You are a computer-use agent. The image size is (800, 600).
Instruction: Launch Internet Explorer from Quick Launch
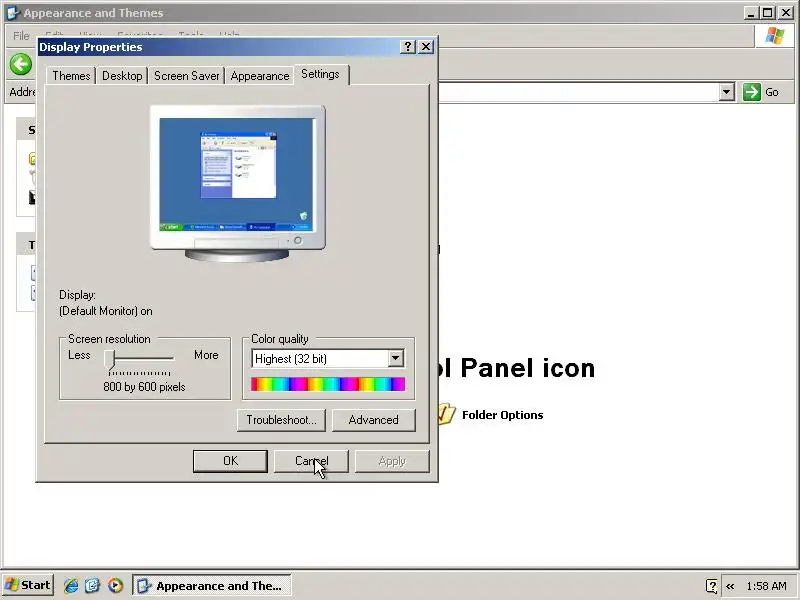coord(71,585)
